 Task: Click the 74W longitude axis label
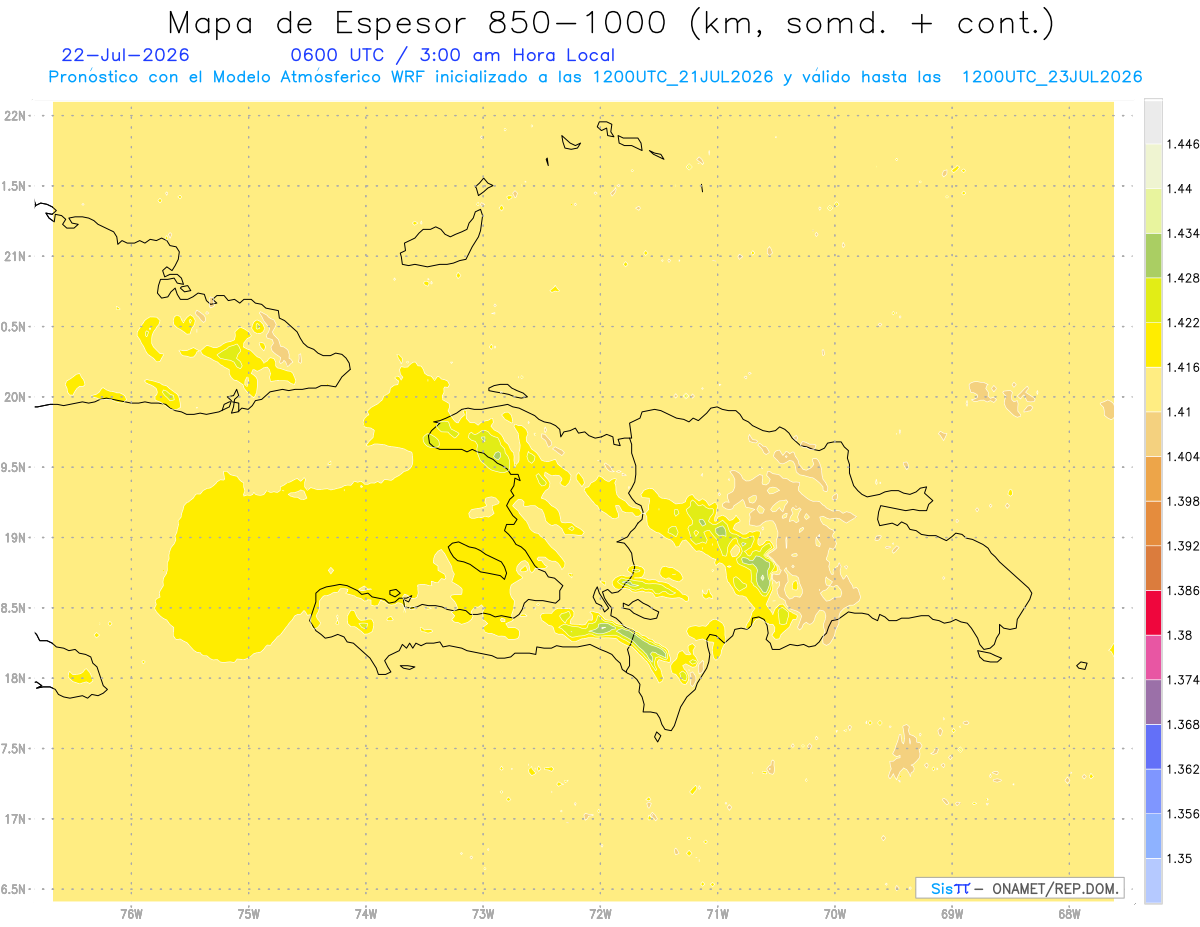366,913
